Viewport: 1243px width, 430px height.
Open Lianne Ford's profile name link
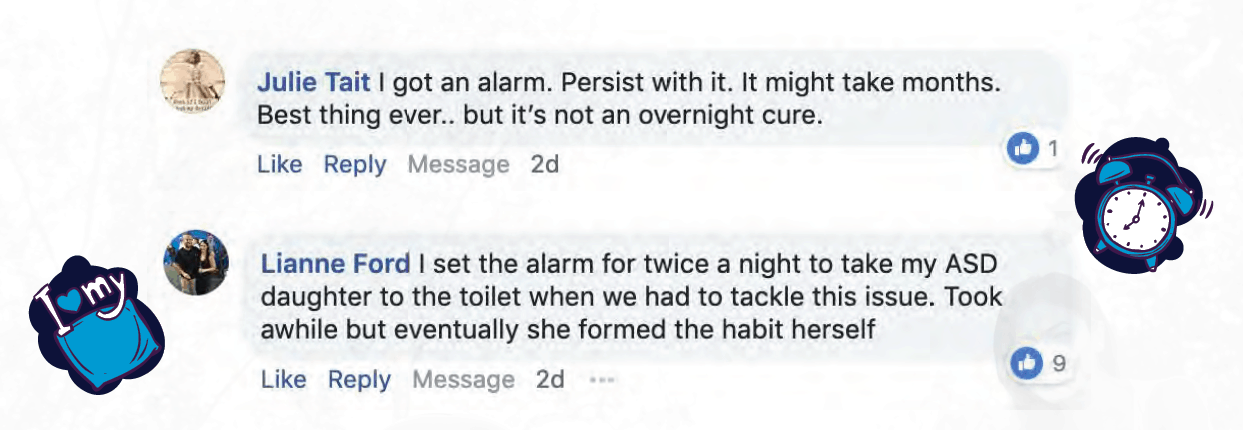pos(335,265)
